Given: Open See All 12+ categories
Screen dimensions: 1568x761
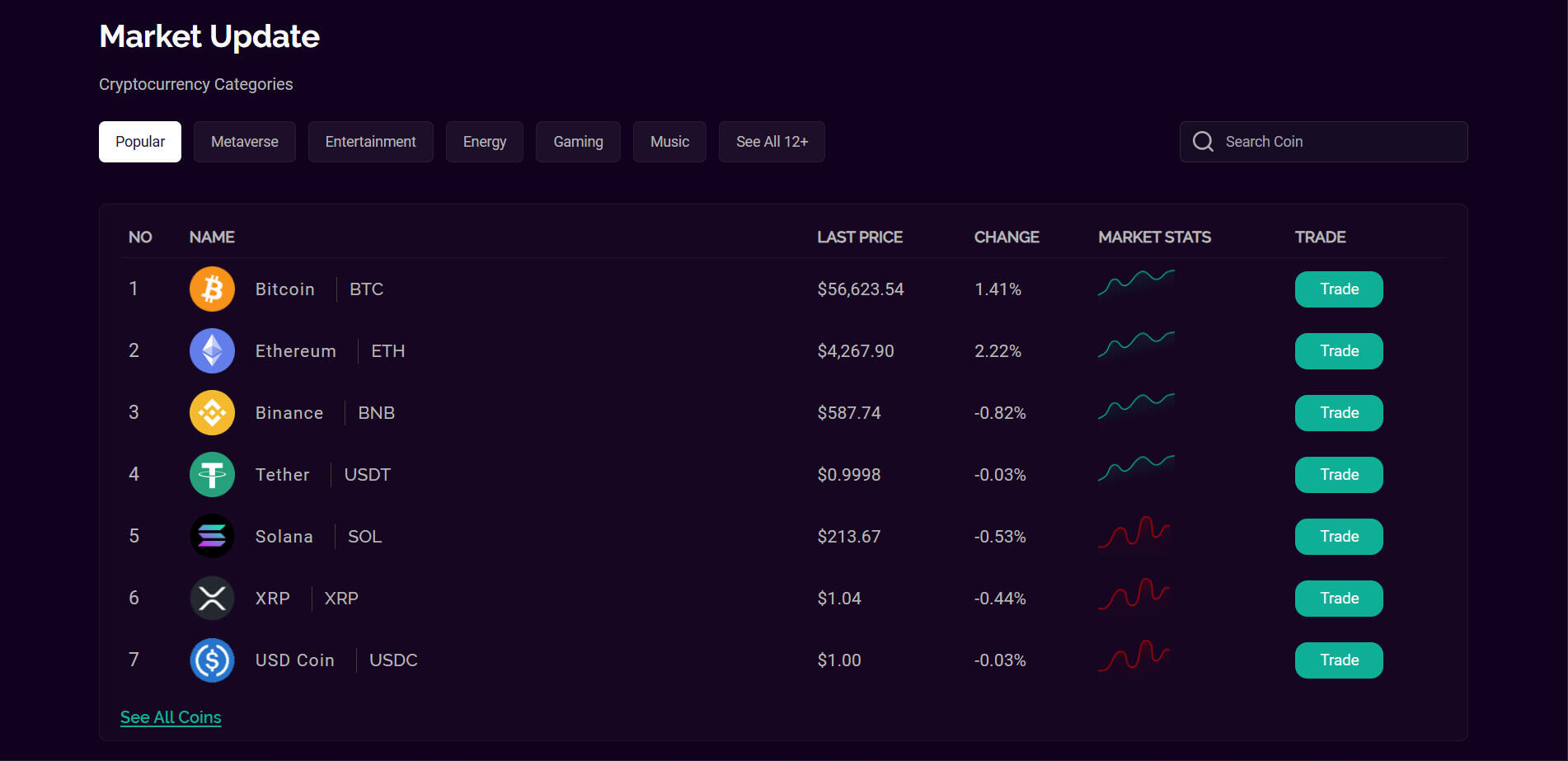Looking at the screenshot, I should 772,142.
